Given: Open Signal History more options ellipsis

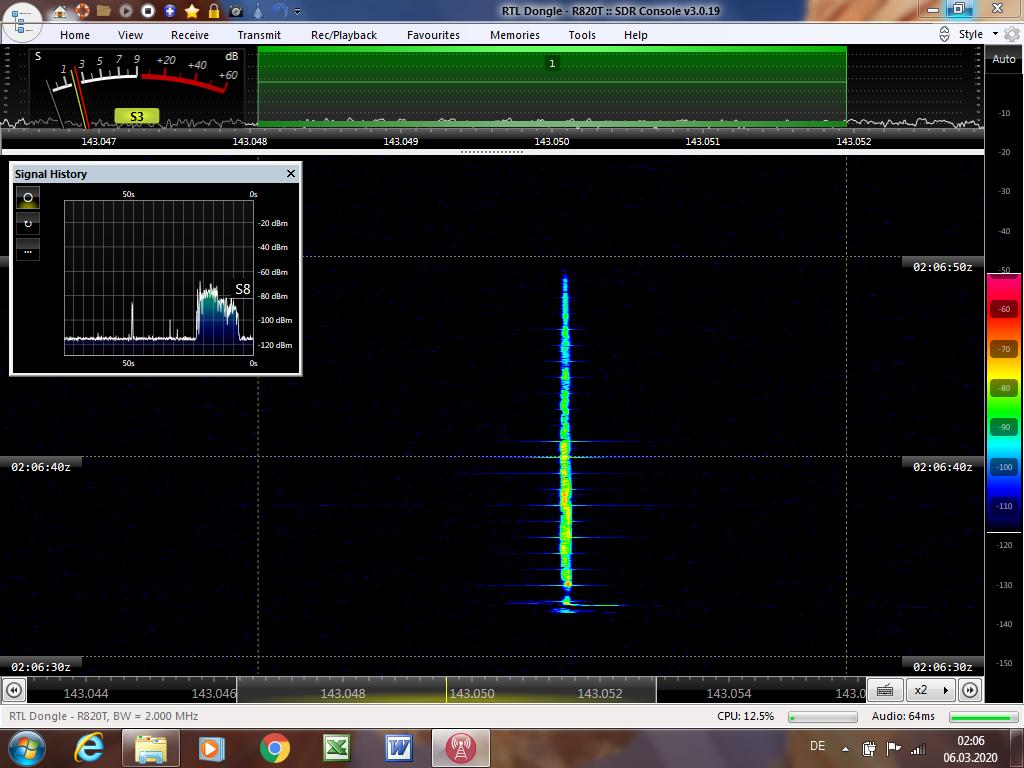Looking at the screenshot, I should (x=28, y=249).
